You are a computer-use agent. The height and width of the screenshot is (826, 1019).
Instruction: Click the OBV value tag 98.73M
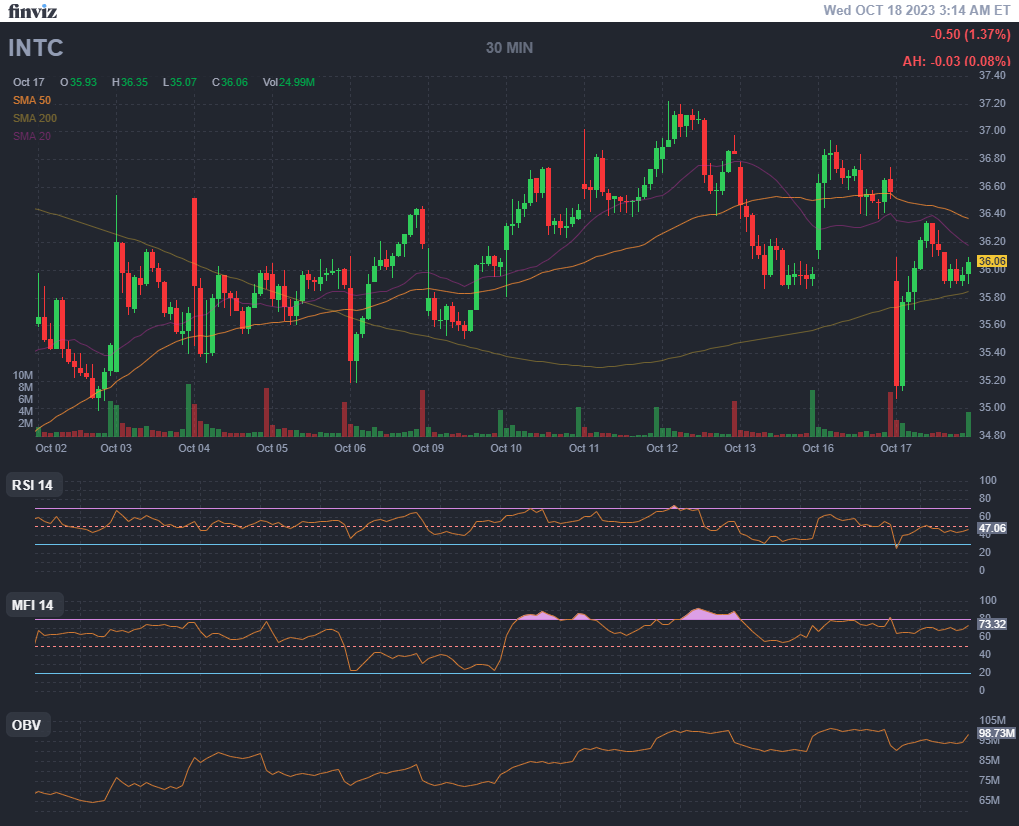pos(996,733)
